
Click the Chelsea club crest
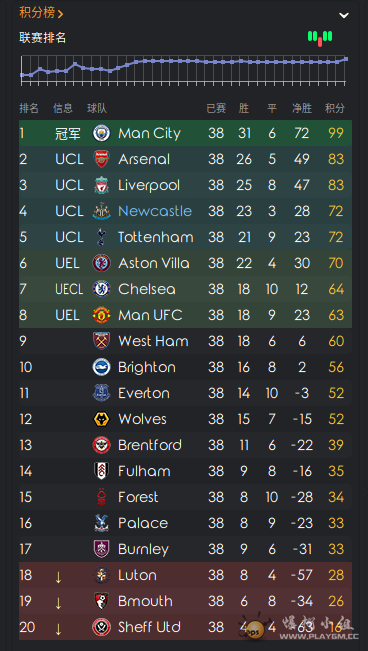(x=101, y=289)
